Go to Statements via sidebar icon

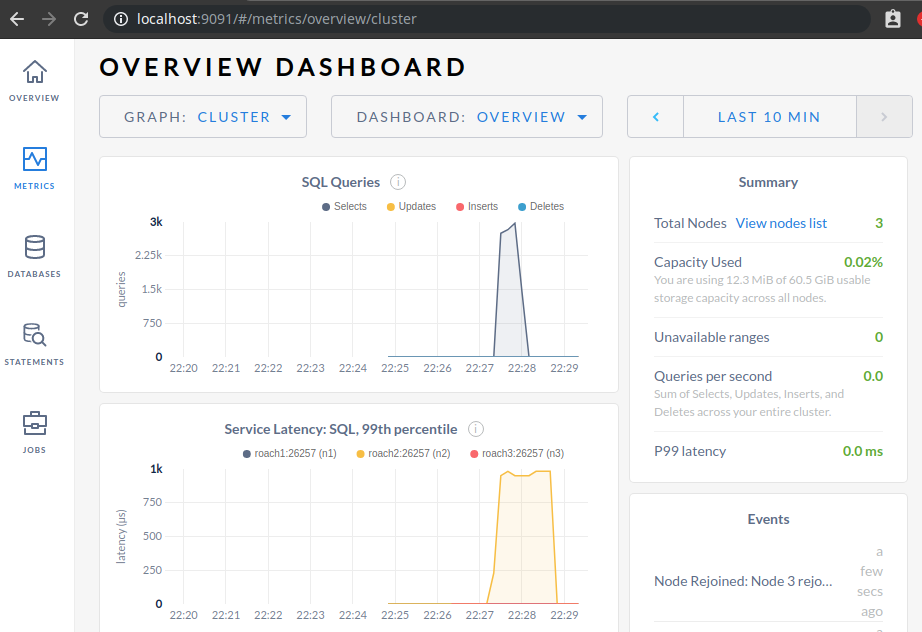(x=35, y=335)
